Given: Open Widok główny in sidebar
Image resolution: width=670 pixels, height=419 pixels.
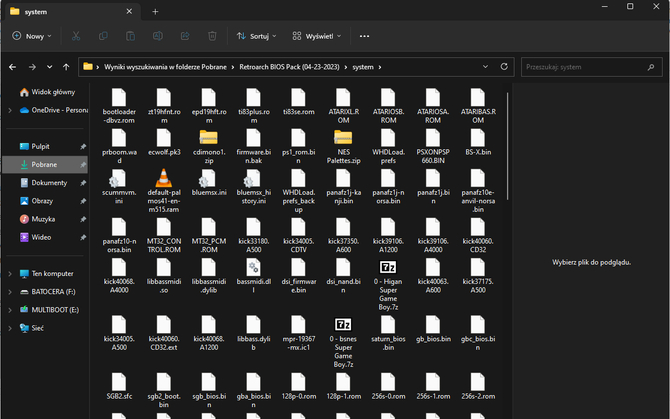Looking at the screenshot, I should 47,92.
